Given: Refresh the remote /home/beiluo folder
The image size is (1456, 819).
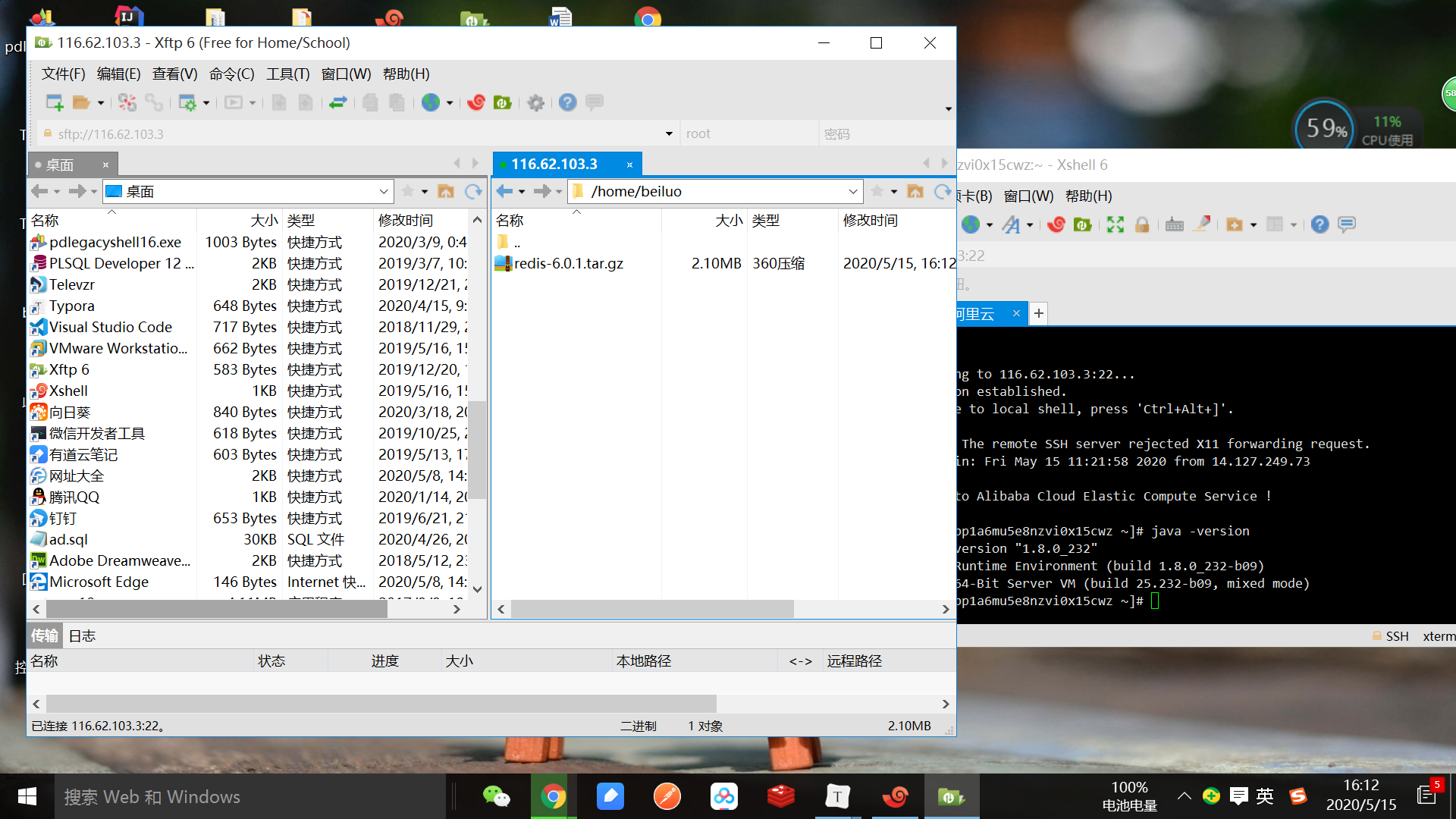Looking at the screenshot, I should tap(942, 192).
